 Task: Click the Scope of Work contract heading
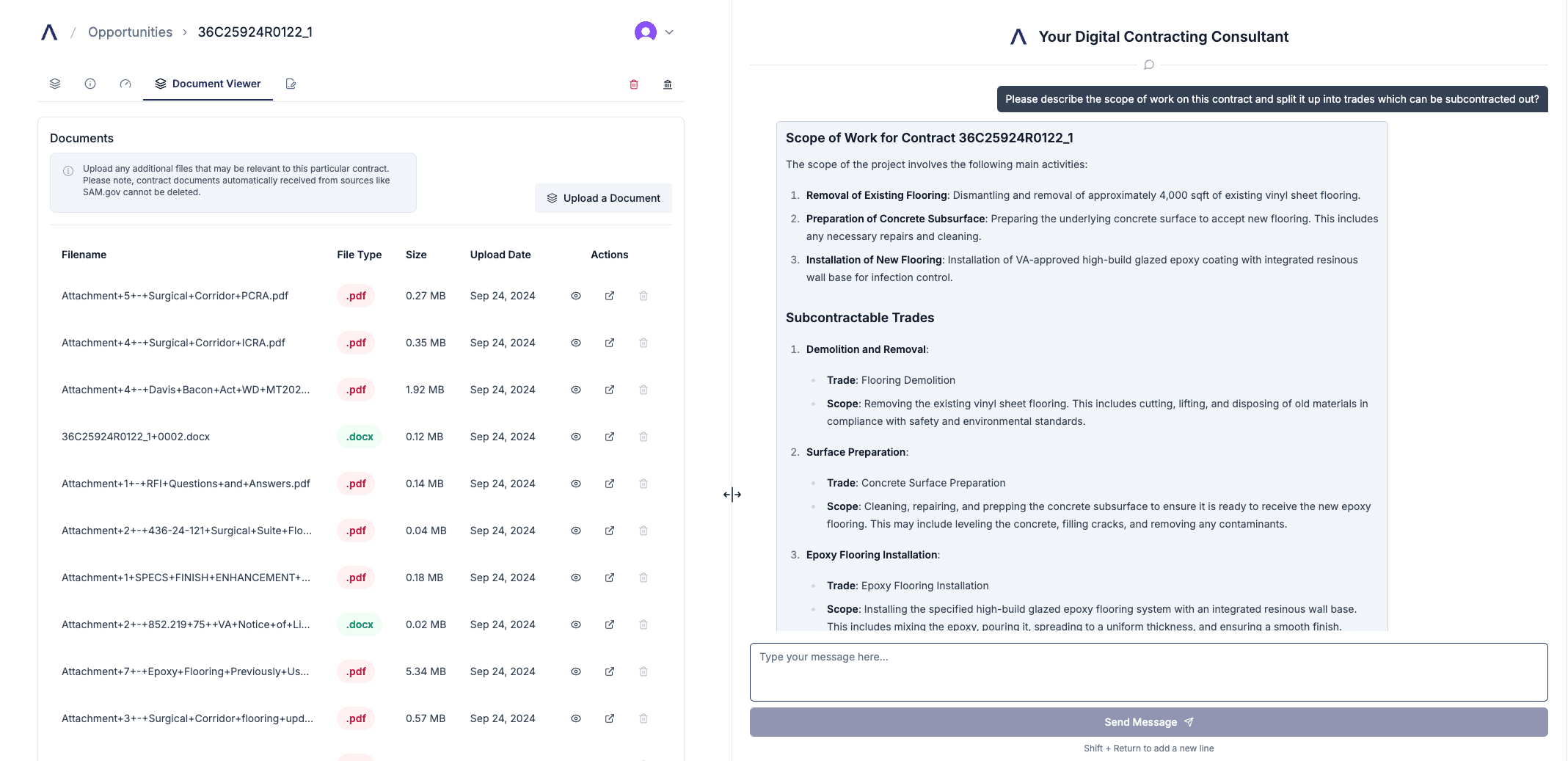pos(930,138)
